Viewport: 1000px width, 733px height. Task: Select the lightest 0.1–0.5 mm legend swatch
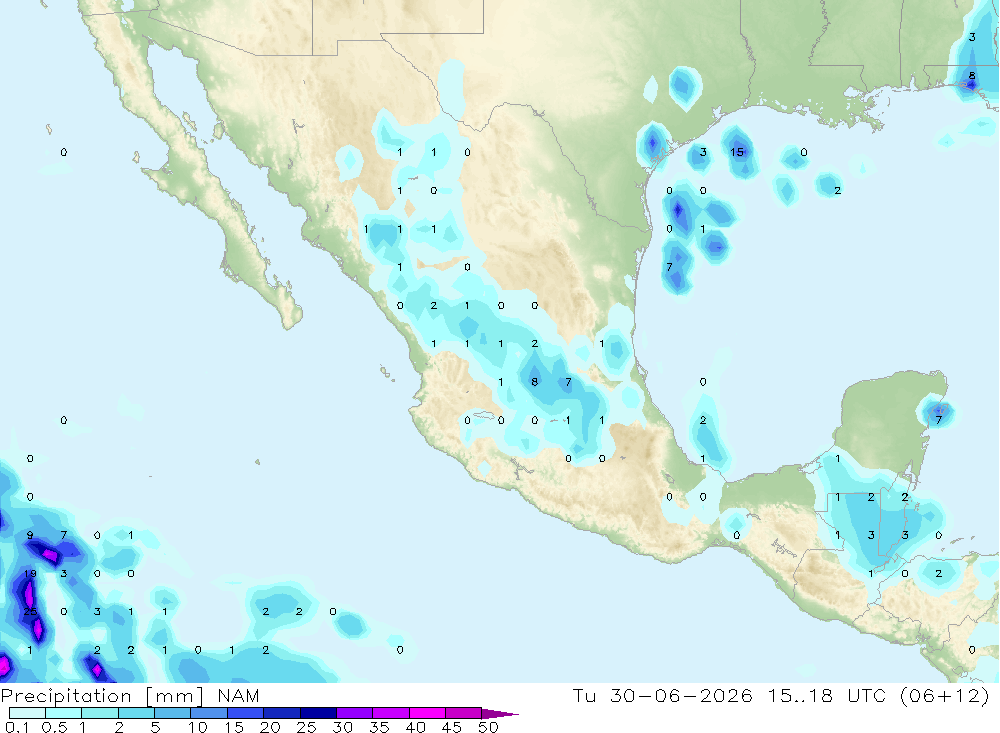click(x=27, y=713)
